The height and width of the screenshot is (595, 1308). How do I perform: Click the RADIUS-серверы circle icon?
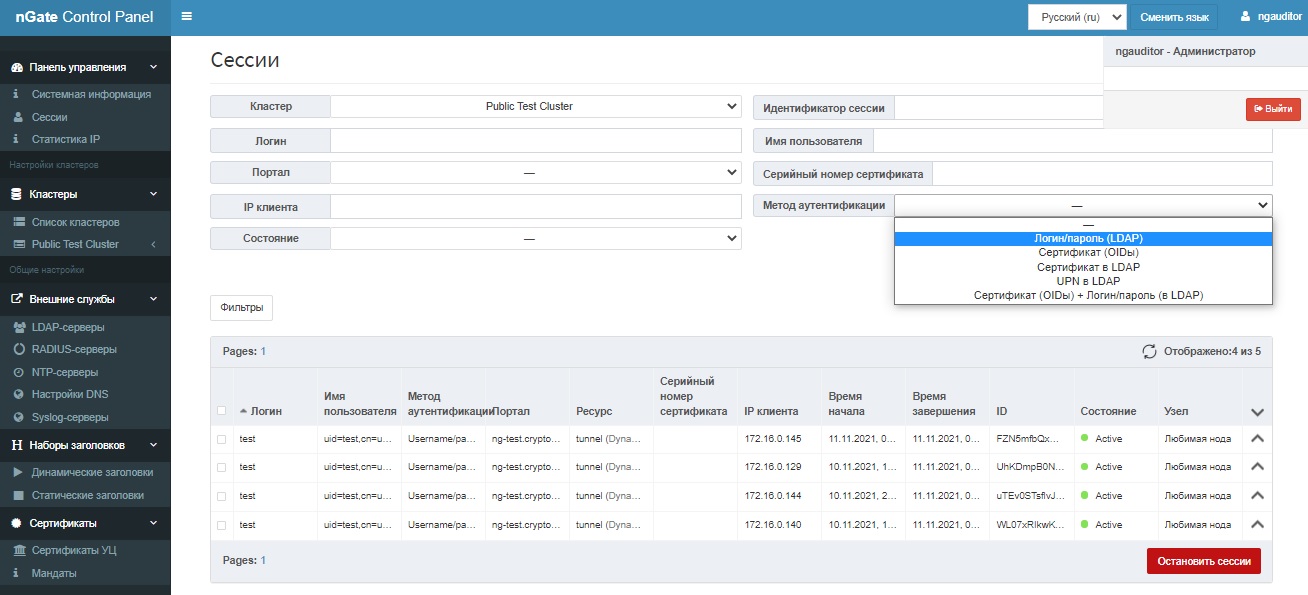19,350
